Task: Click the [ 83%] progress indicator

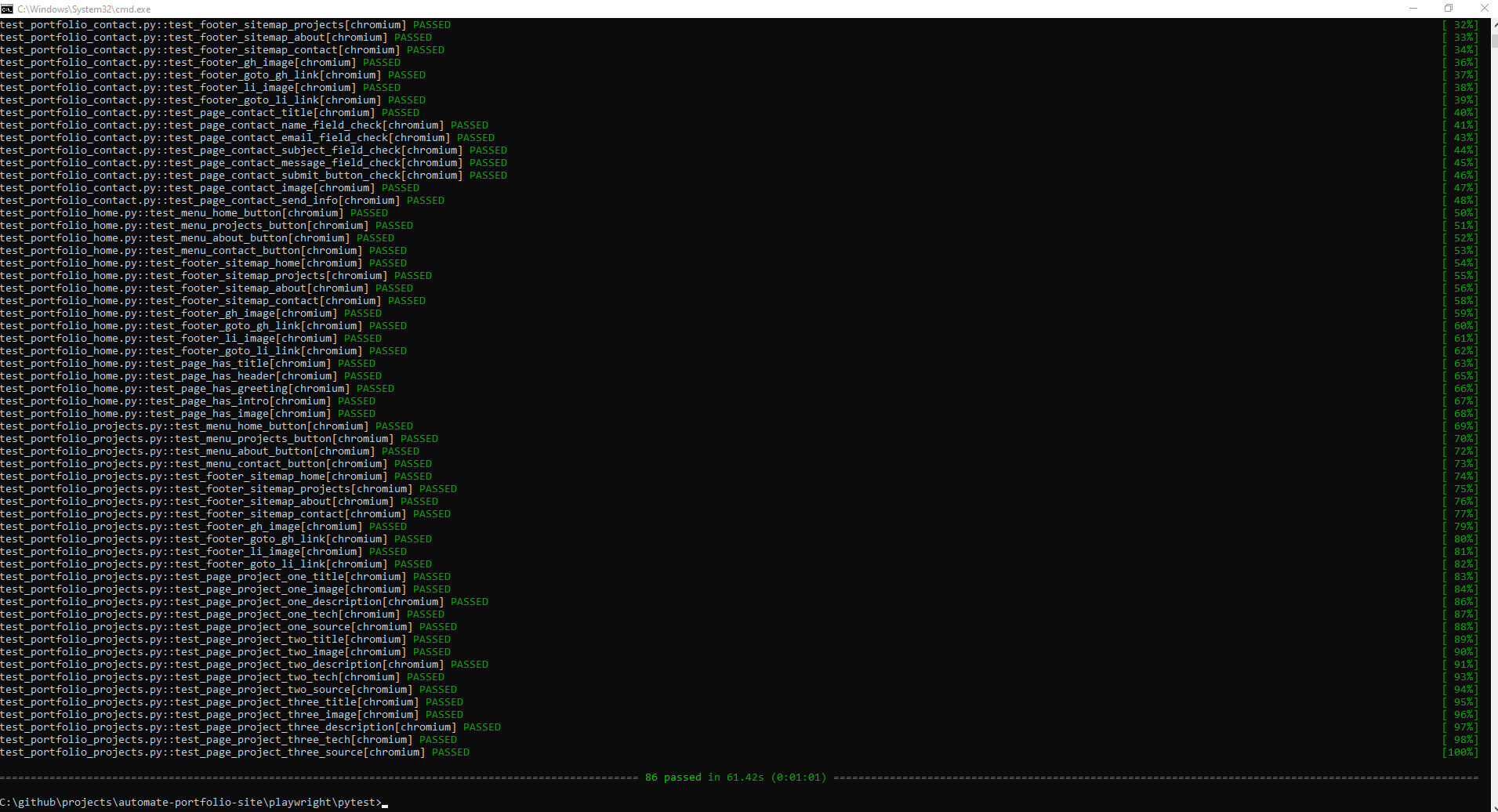Action: [1460, 577]
